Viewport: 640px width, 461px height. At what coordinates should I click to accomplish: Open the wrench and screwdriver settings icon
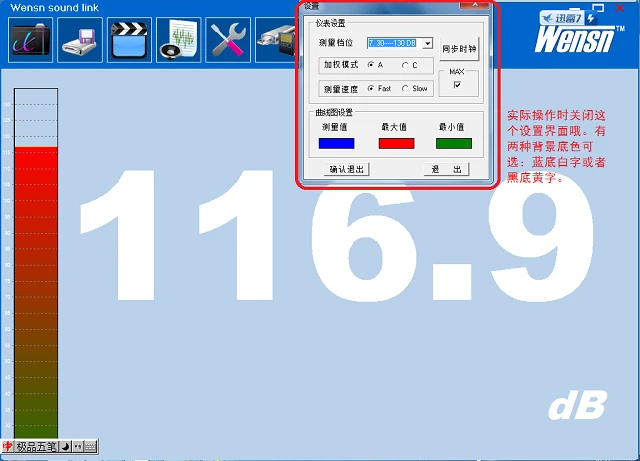click(x=228, y=40)
